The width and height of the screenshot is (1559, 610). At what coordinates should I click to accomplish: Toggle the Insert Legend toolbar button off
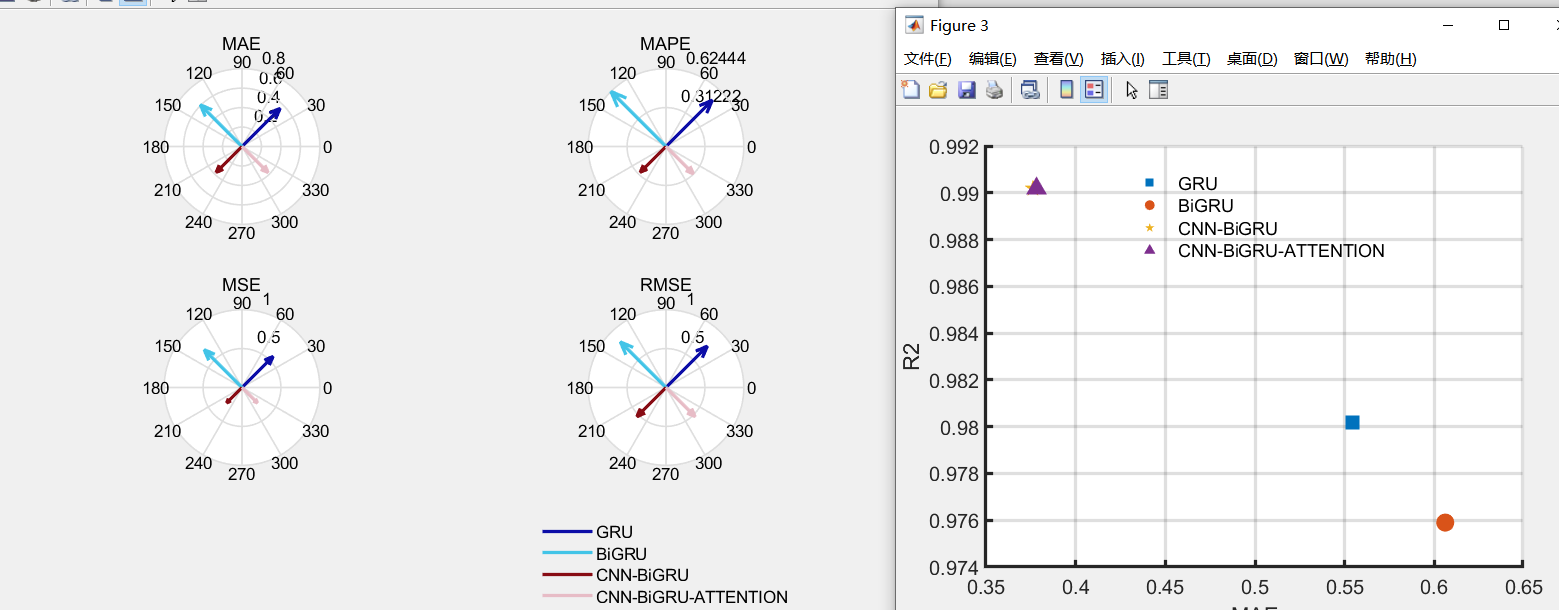(1094, 90)
